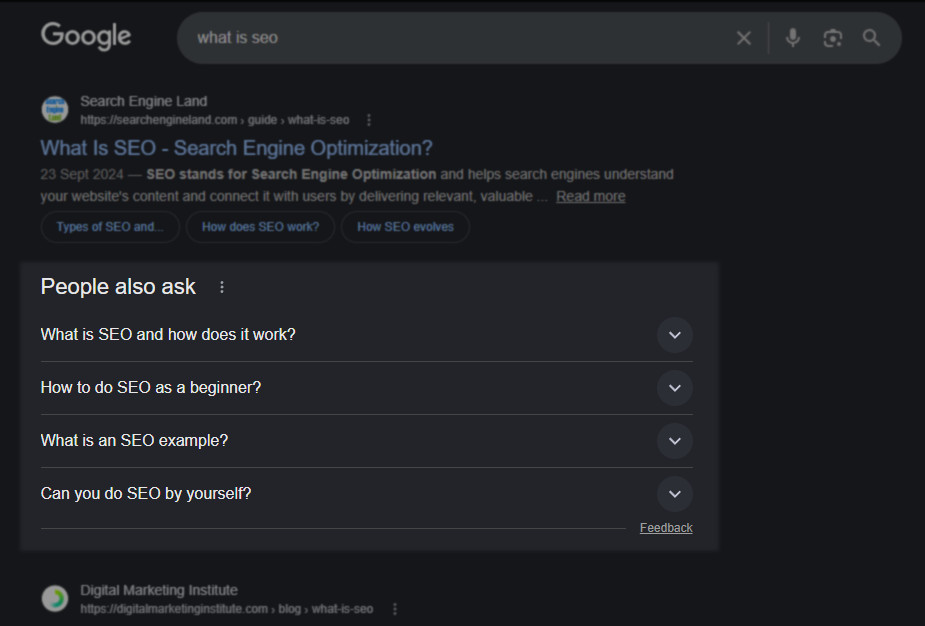
Task: Click the magnifying glass search icon
Action: tap(871, 38)
